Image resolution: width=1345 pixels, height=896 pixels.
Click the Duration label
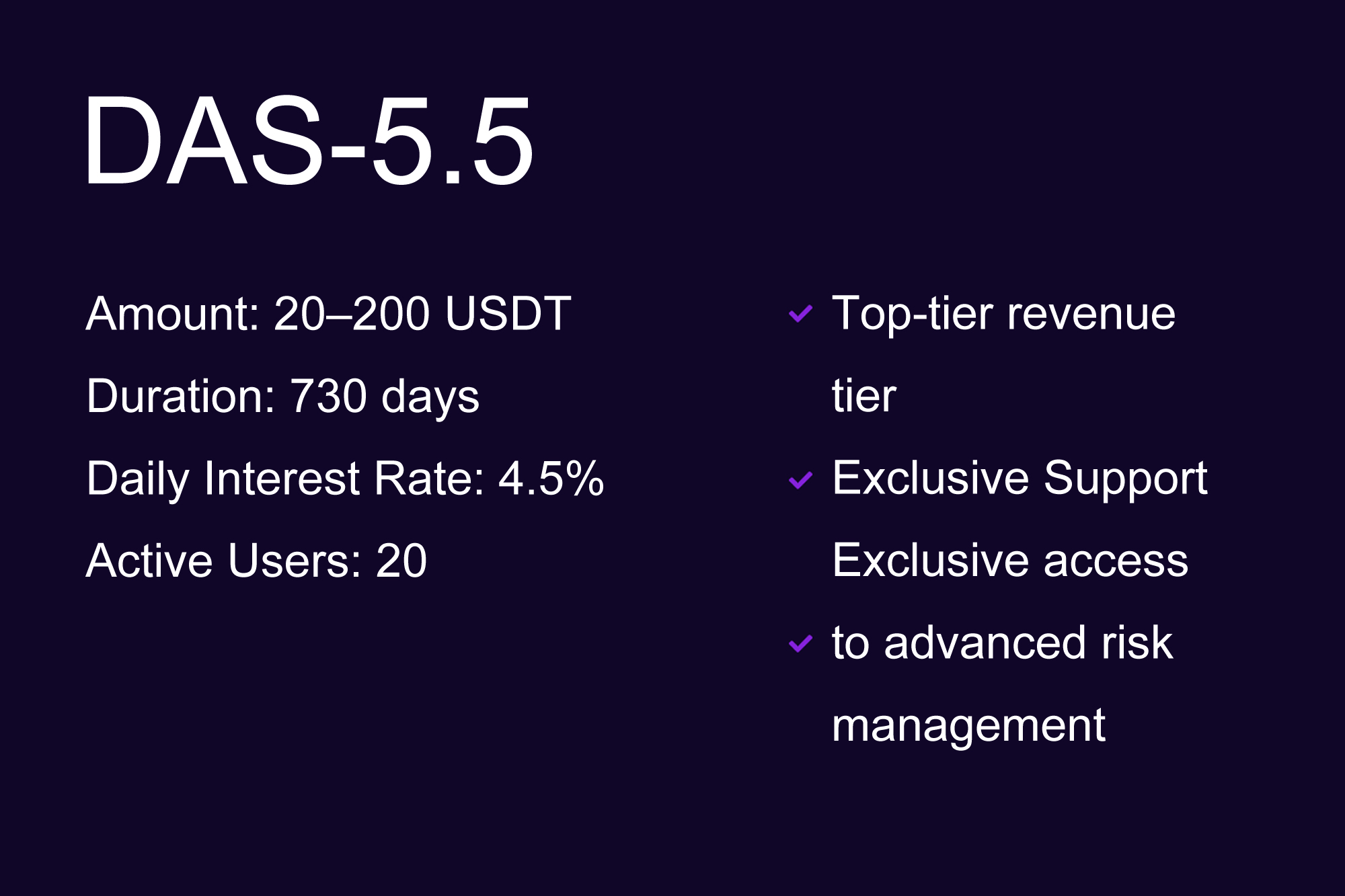pos(181,396)
